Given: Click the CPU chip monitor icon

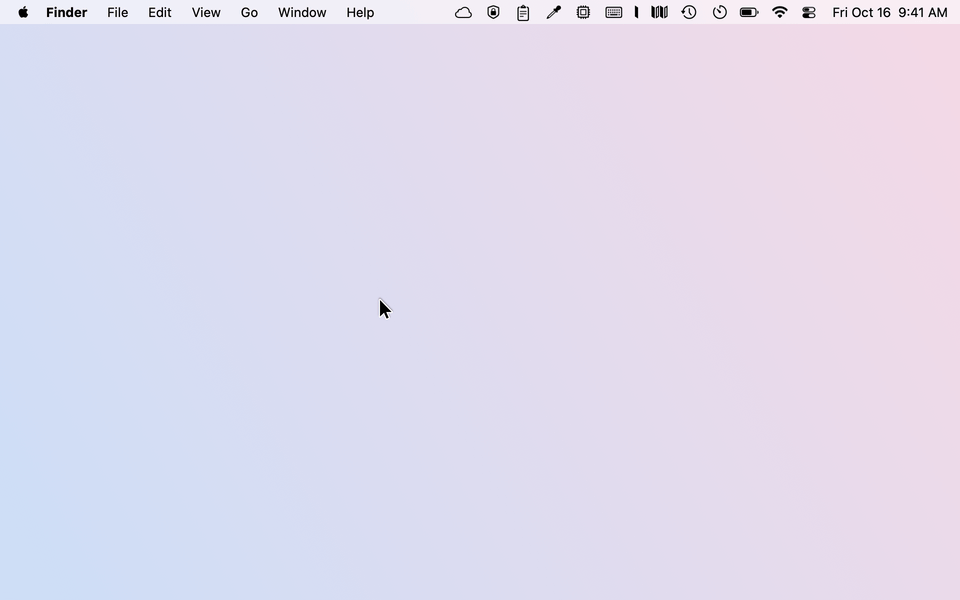Looking at the screenshot, I should click(x=583, y=12).
